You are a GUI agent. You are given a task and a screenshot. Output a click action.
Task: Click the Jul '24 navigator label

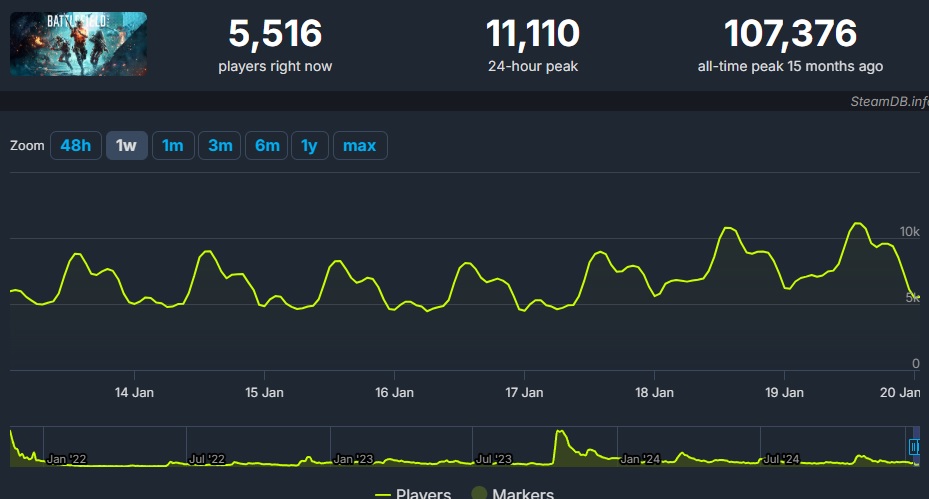pos(781,459)
